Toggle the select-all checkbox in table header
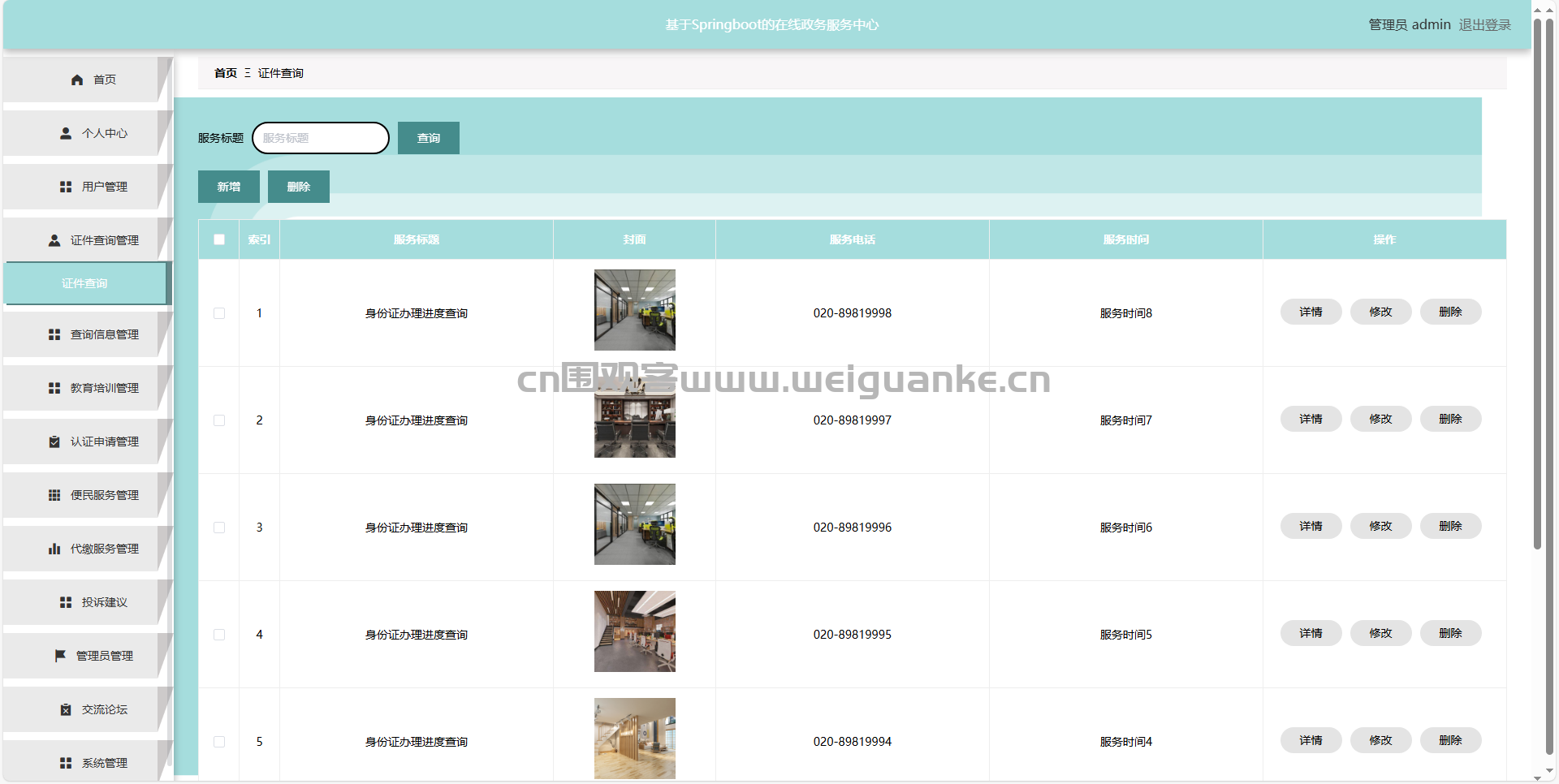 (x=219, y=239)
